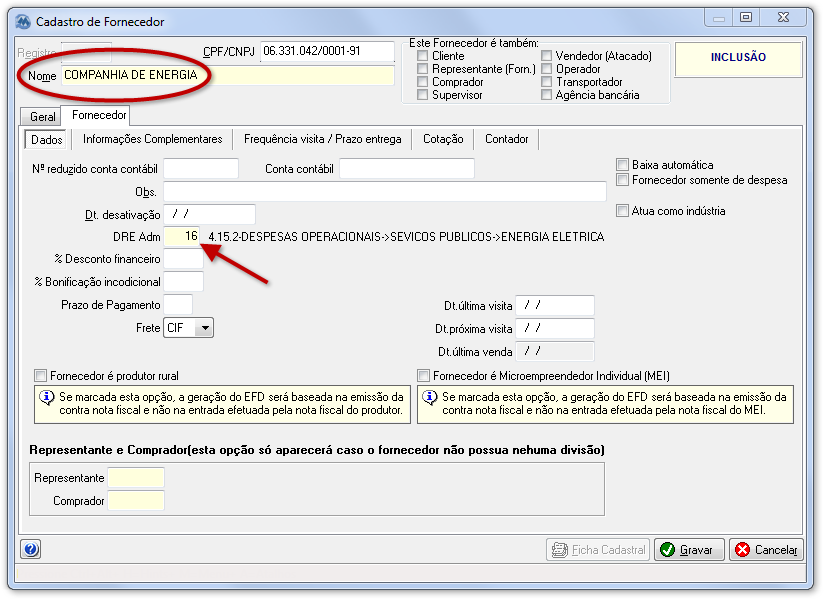Click the Gravar button
Screen dimensions: 824x599
pos(689,550)
